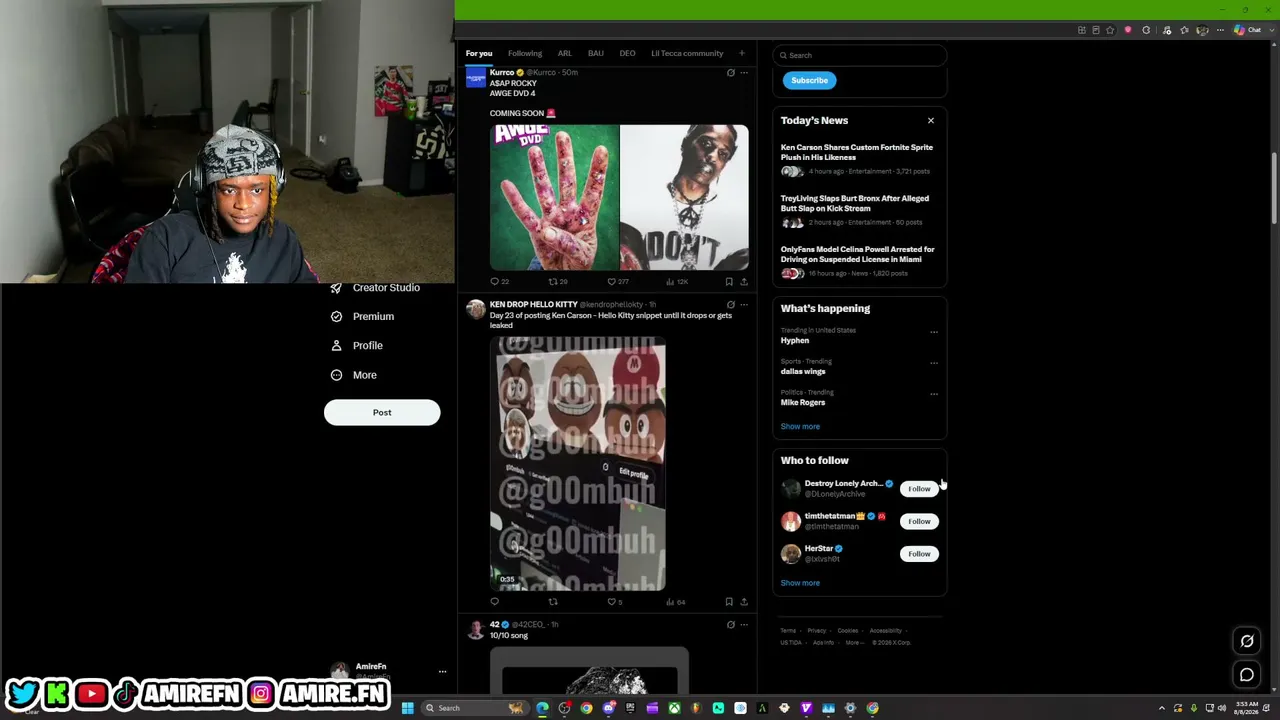Open the browser profile avatar
The height and width of the screenshot is (720, 1280).
tap(1203, 30)
